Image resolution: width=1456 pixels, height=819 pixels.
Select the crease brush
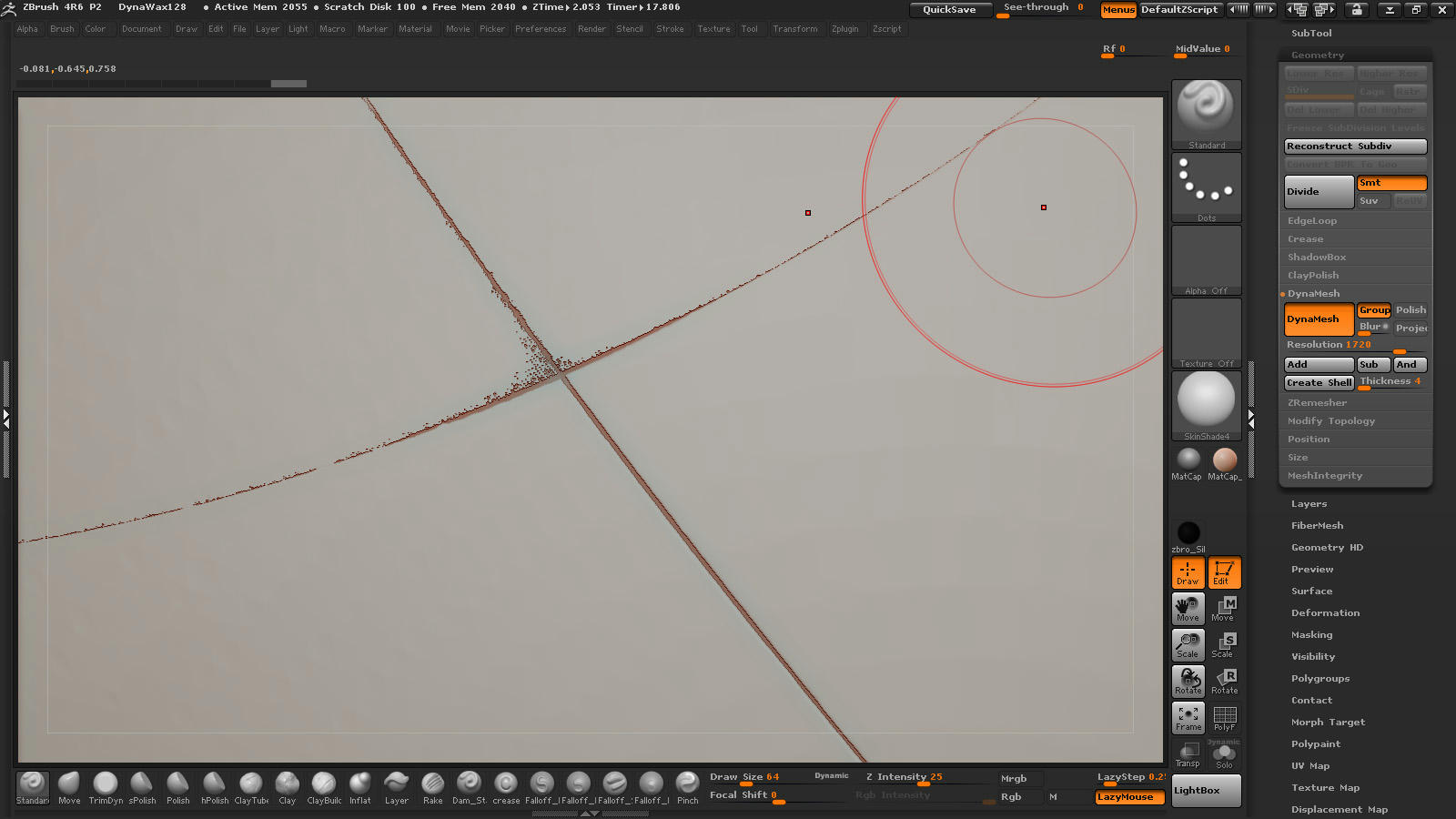click(506, 788)
